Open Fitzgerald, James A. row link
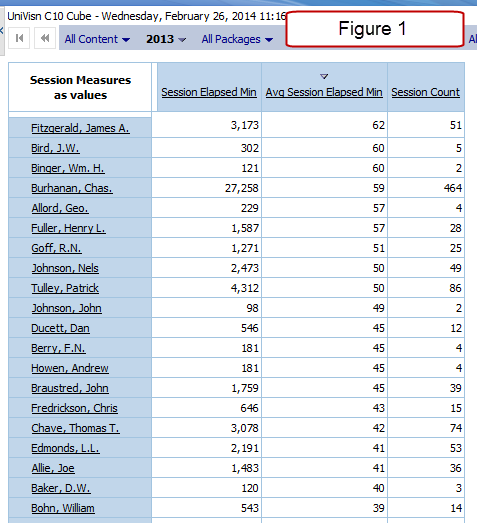The image size is (477, 523). coord(80,128)
